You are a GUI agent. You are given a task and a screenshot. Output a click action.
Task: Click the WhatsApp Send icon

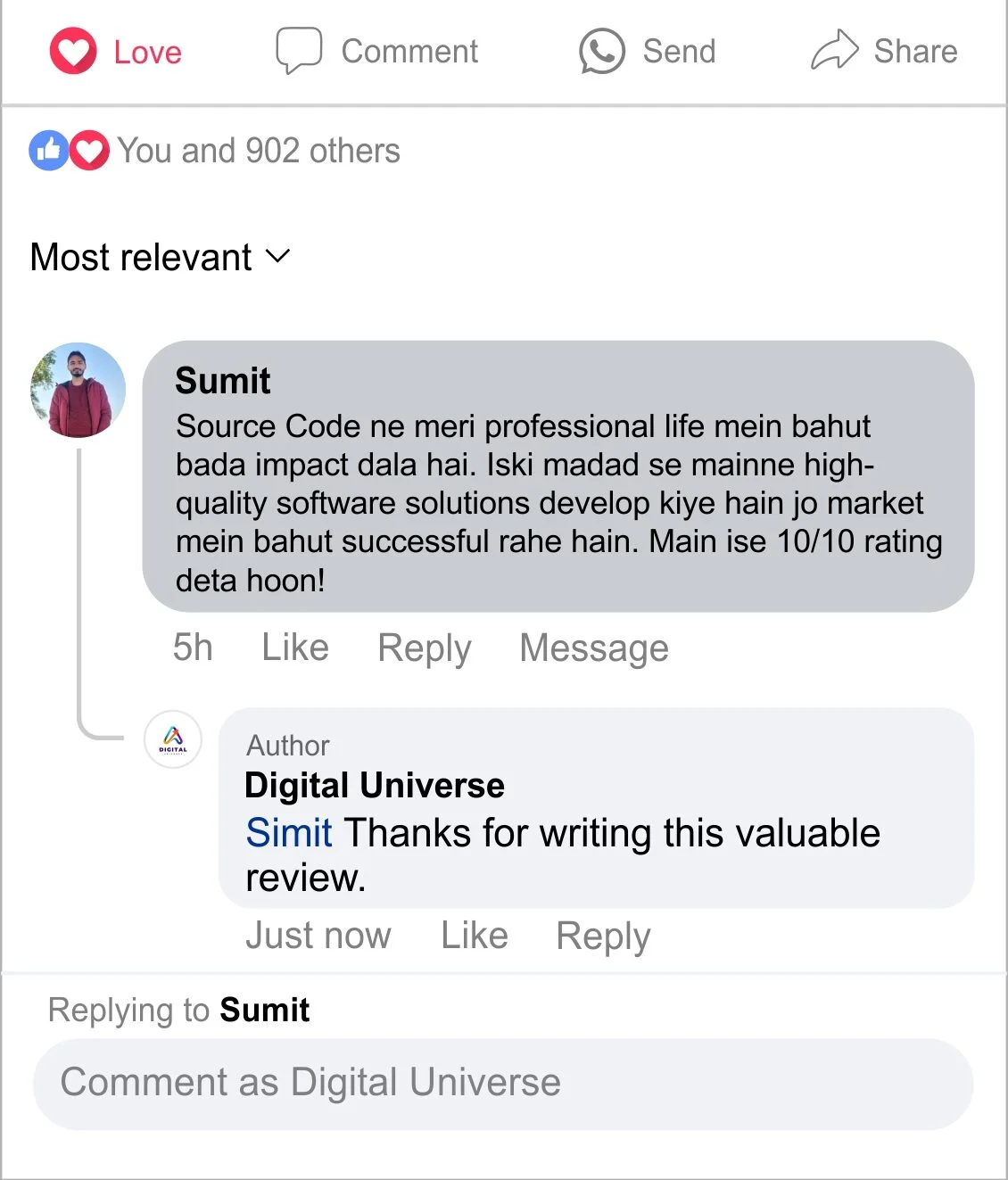click(602, 51)
